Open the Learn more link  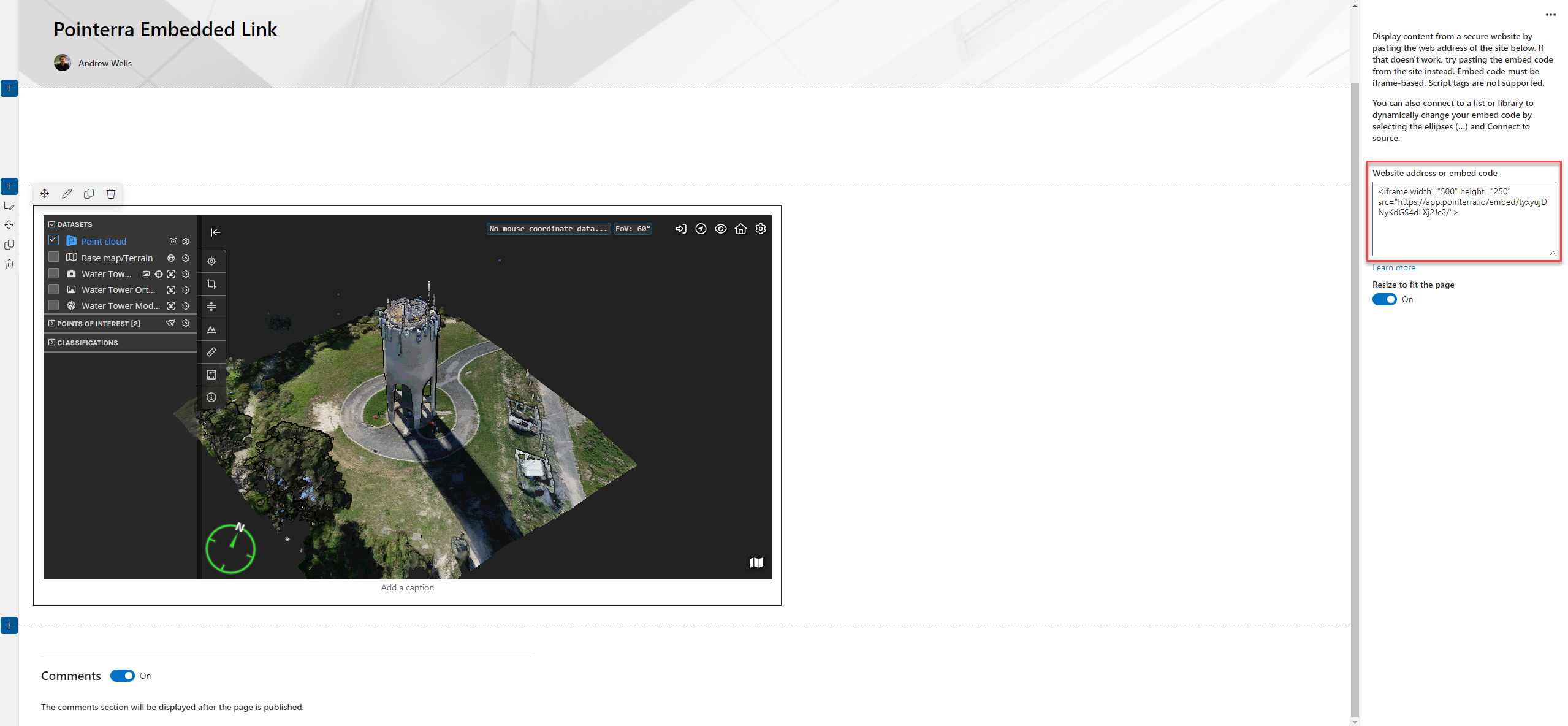1393,267
